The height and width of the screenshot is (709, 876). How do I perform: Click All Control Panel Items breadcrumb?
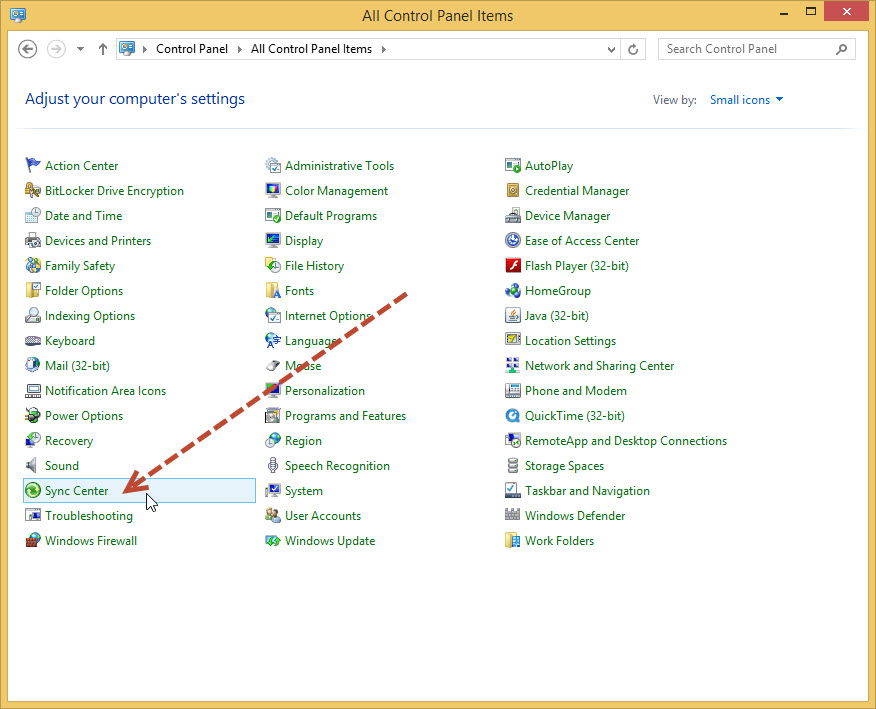pyautogui.click(x=311, y=49)
